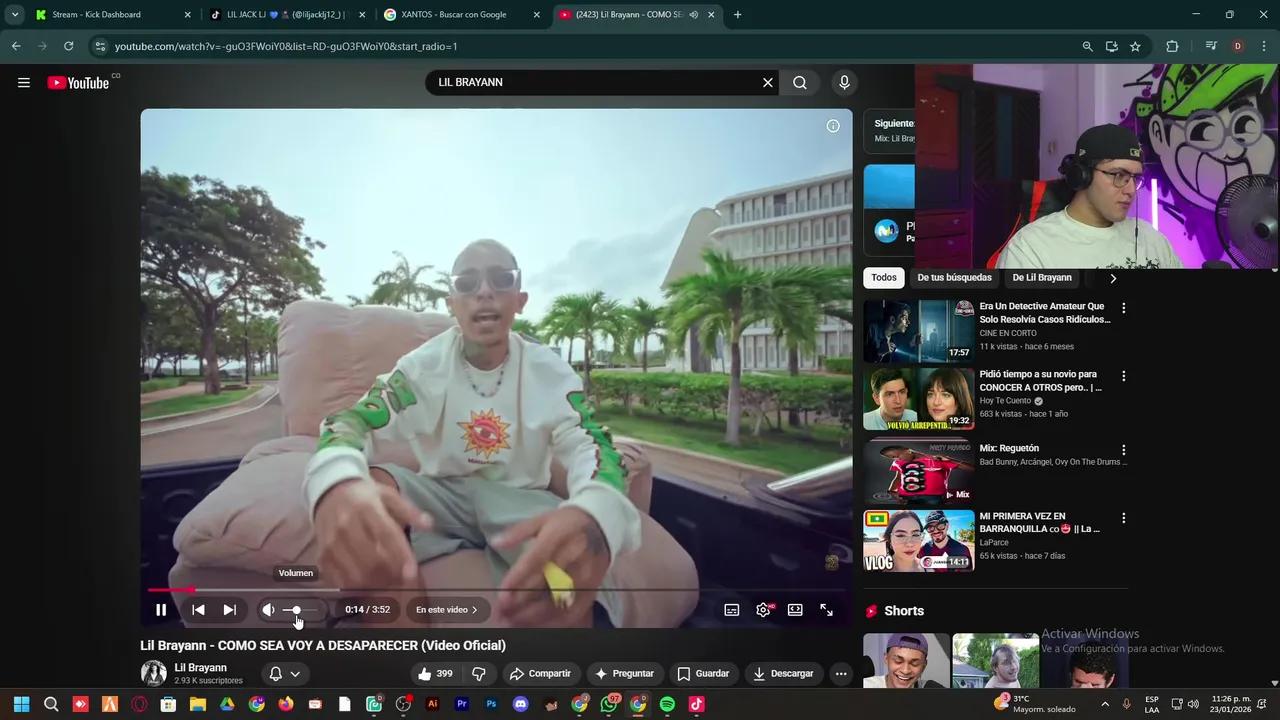
Task: Mute the video volume
Action: [x=268, y=609]
